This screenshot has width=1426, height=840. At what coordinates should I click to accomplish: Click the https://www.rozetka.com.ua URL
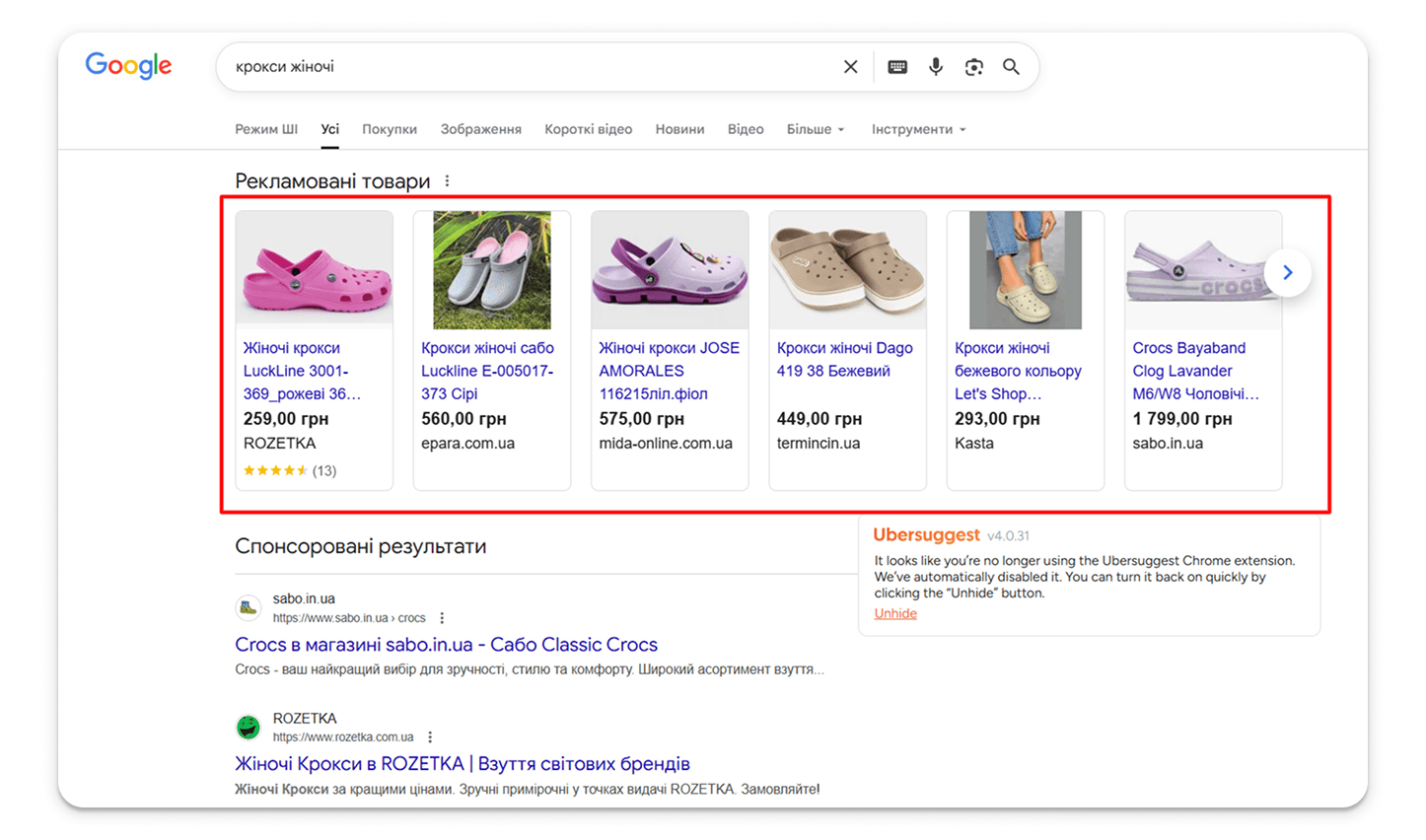click(x=343, y=737)
